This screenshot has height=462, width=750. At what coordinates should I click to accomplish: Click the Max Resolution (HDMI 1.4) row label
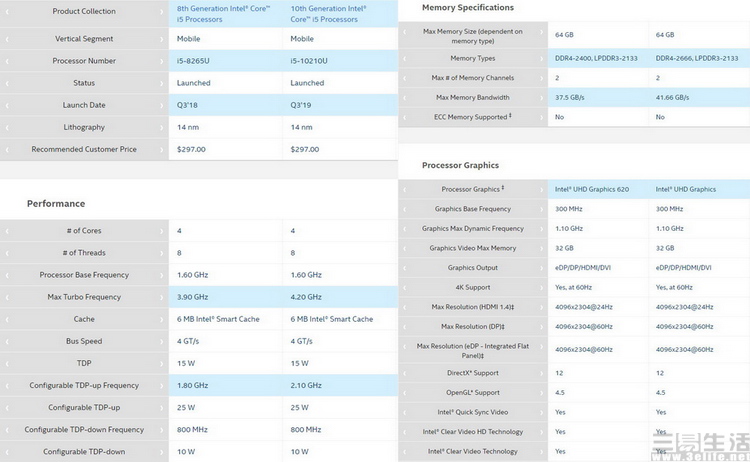tap(473, 307)
